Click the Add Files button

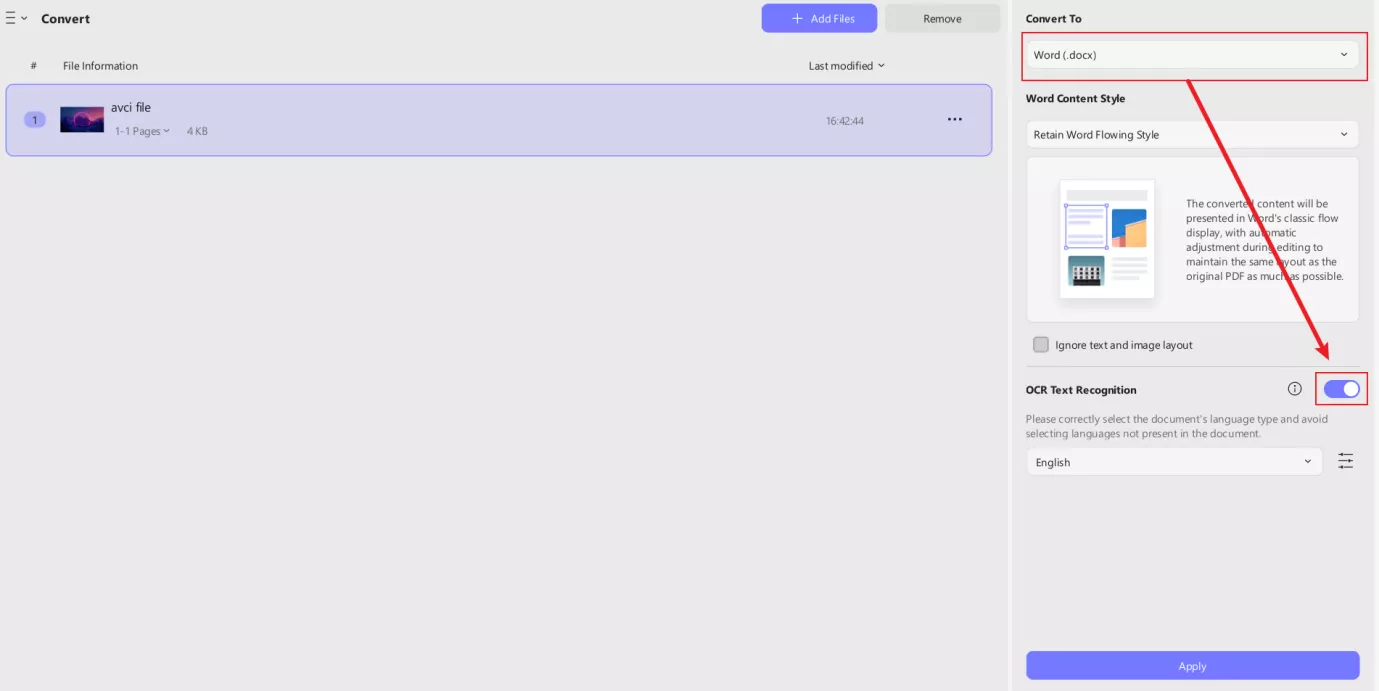[x=819, y=19]
